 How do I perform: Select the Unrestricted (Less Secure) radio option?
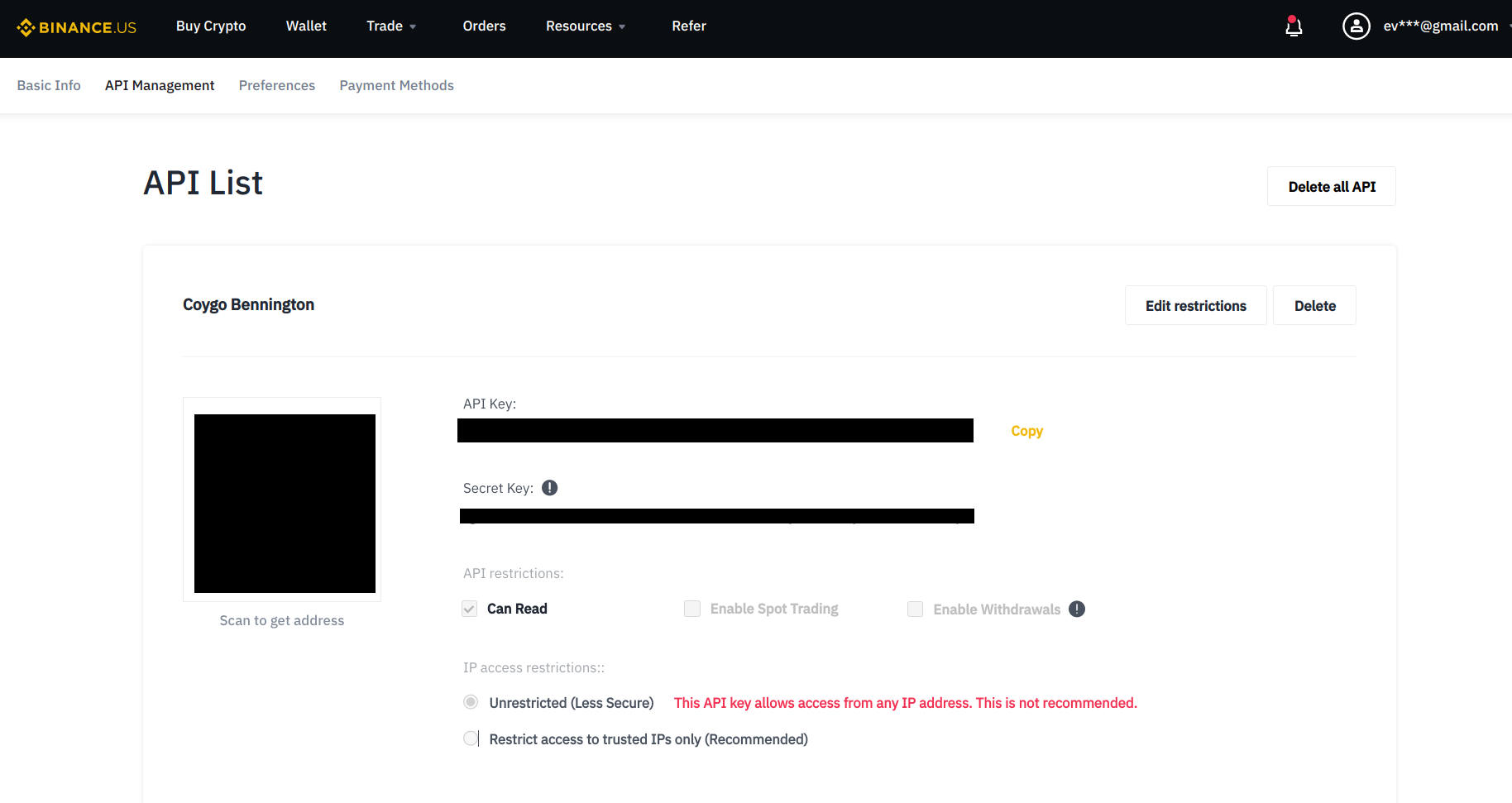[x=471, y=702]
